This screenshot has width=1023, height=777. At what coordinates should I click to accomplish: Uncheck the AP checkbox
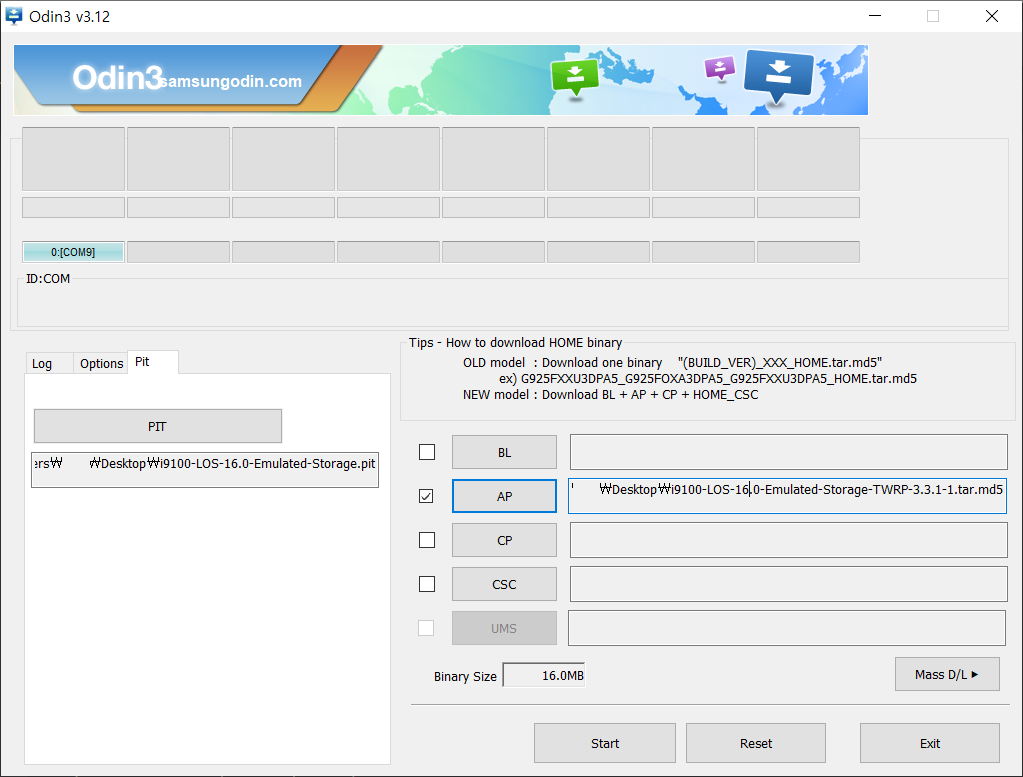[426, 496]
